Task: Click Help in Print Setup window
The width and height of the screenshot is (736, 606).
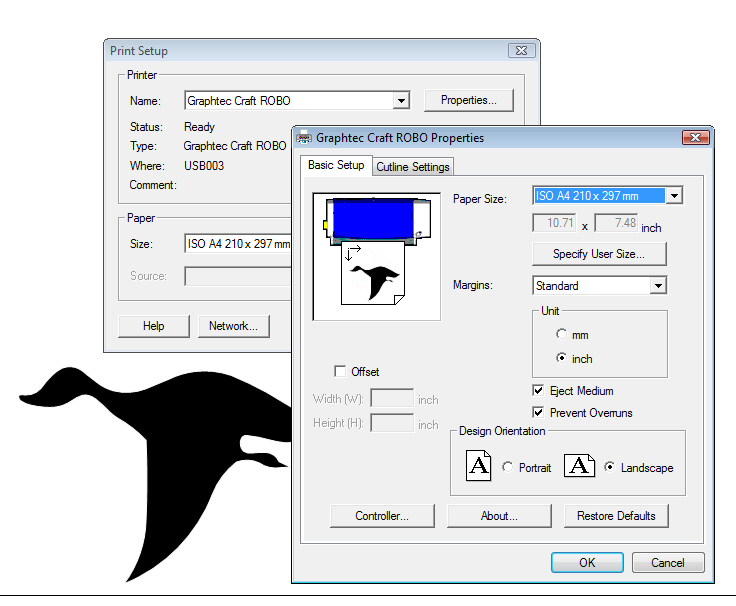Action: pyautogui.click(x=153, y=326)
